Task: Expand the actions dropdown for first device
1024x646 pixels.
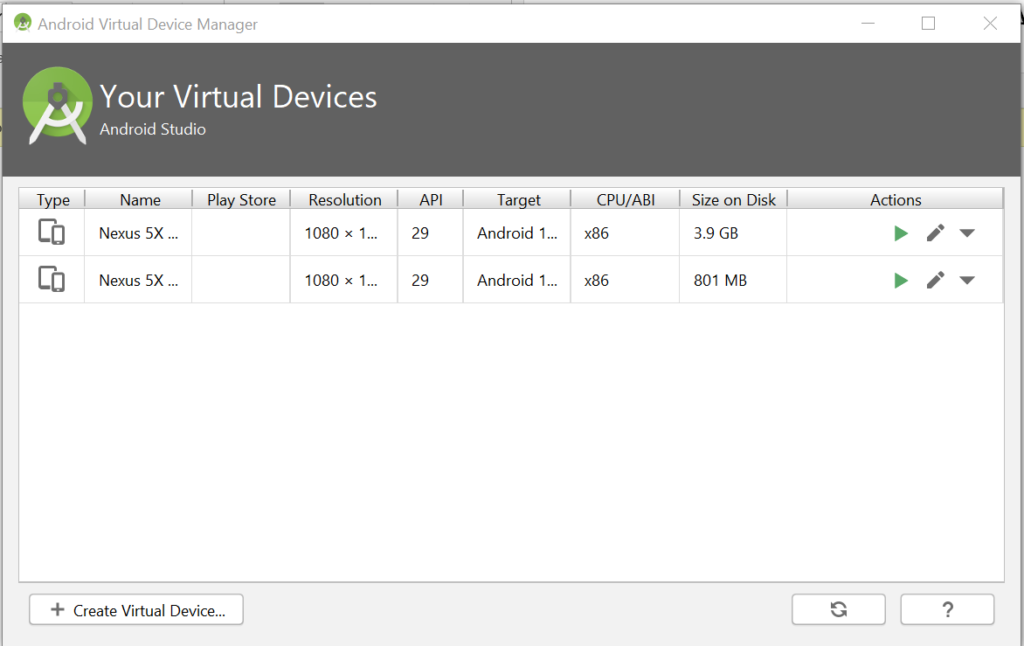Action: coord(966,232)
